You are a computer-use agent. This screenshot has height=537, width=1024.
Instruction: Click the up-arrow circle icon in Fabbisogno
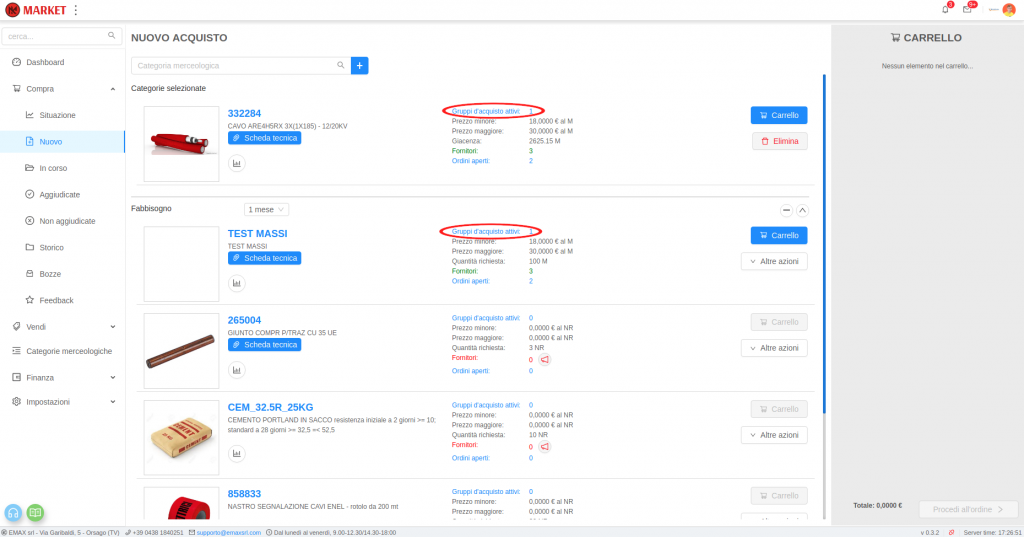coord(802,210)
